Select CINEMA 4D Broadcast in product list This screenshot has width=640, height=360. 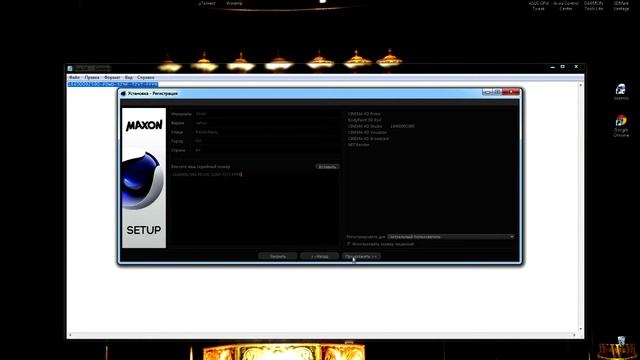point(368,138)
